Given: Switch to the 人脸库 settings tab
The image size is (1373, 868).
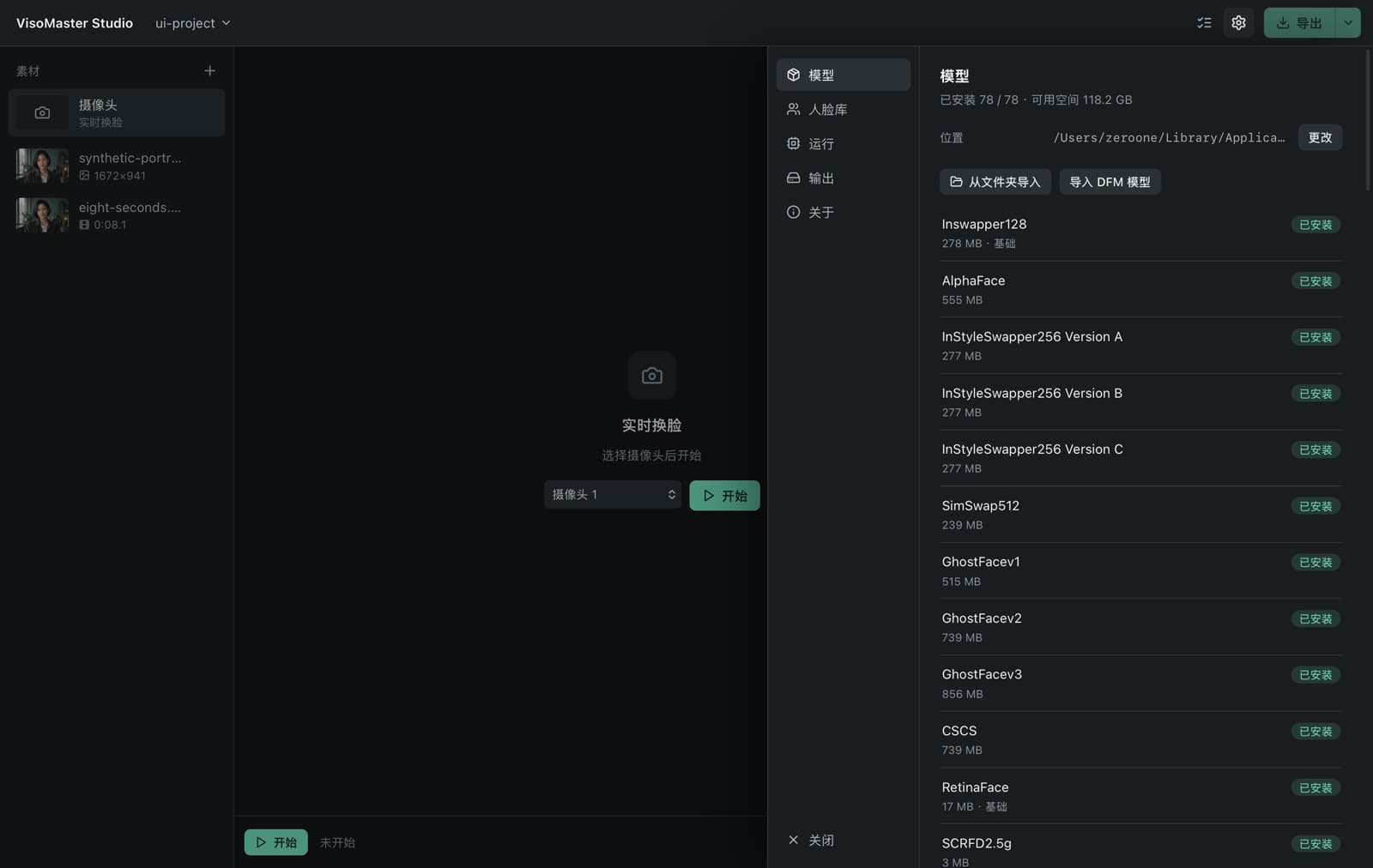Looking at the screenshot, I should tap(844, 109).
